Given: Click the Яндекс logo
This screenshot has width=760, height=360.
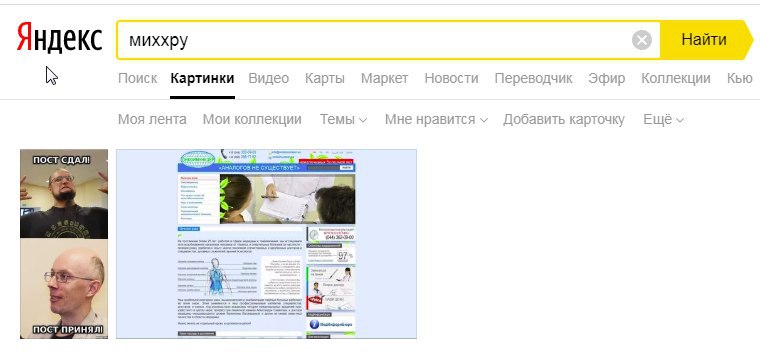Looking at the screenshot, I should coord(60,39).
